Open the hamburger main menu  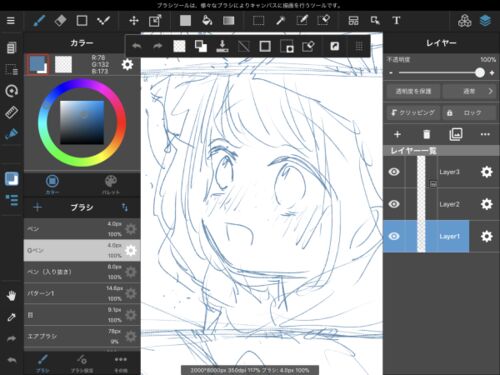(x=11, y=21)
